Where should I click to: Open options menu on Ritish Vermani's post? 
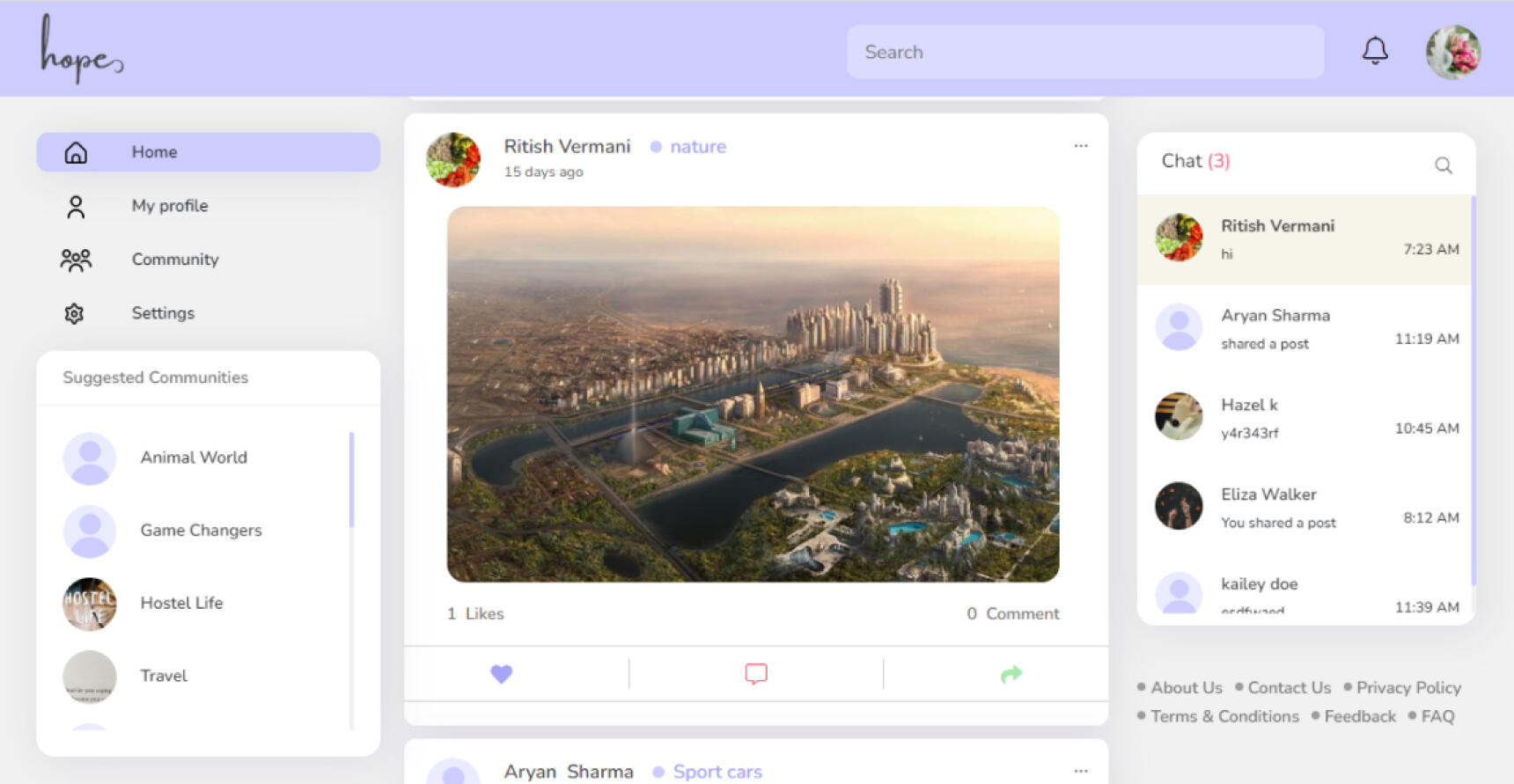(x=1080, y=146)
